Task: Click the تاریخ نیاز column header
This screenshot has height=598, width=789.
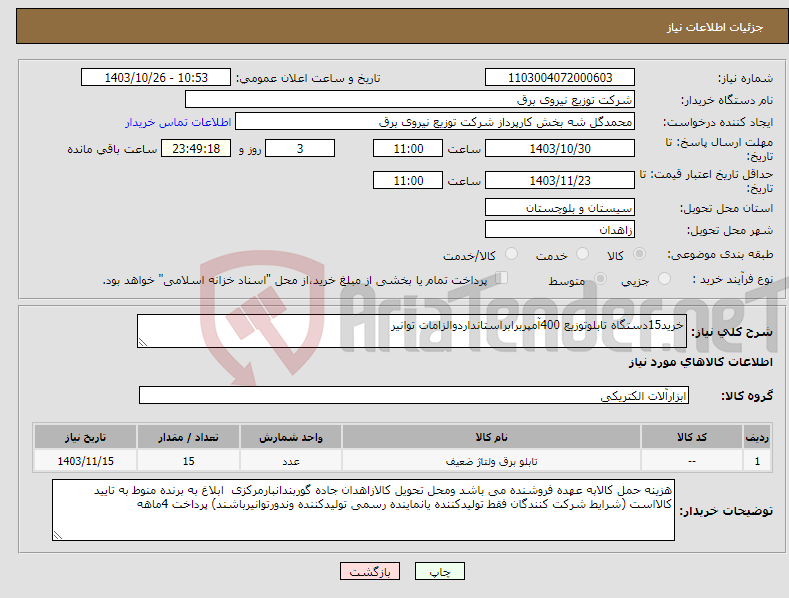Action: pos(86,437)
